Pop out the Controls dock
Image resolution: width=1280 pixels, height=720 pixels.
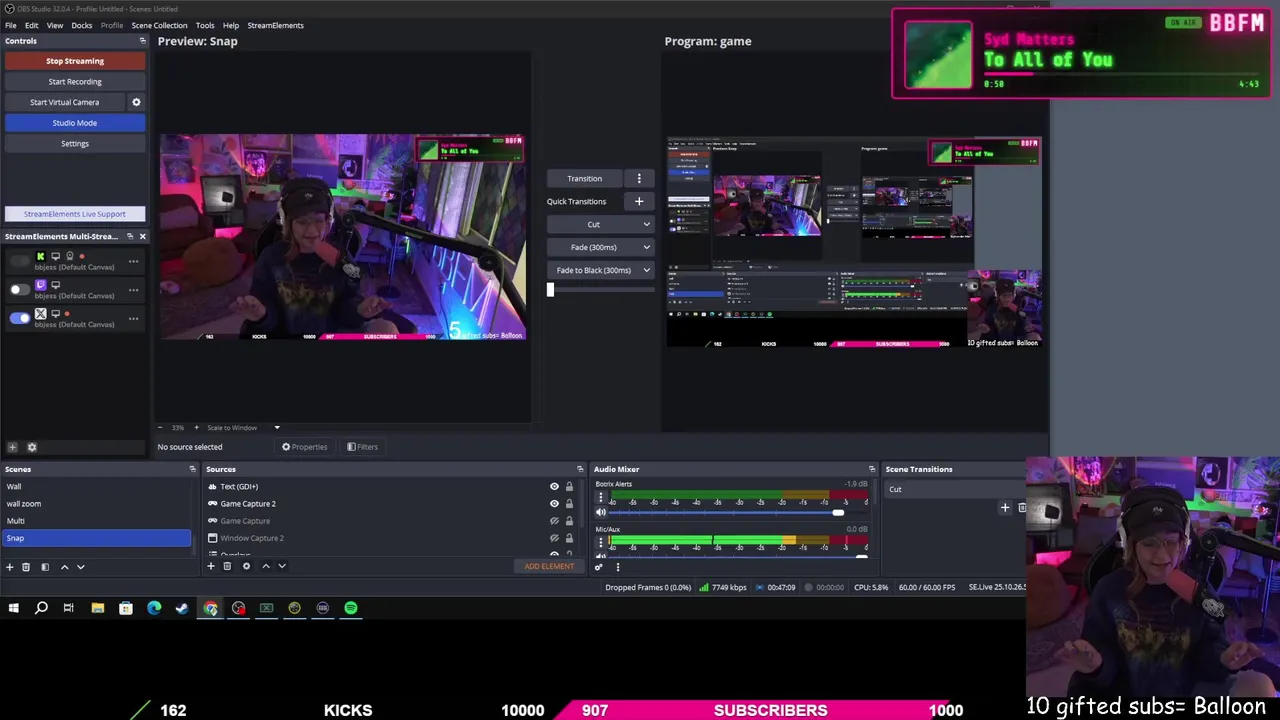click(x=142, y=41)
